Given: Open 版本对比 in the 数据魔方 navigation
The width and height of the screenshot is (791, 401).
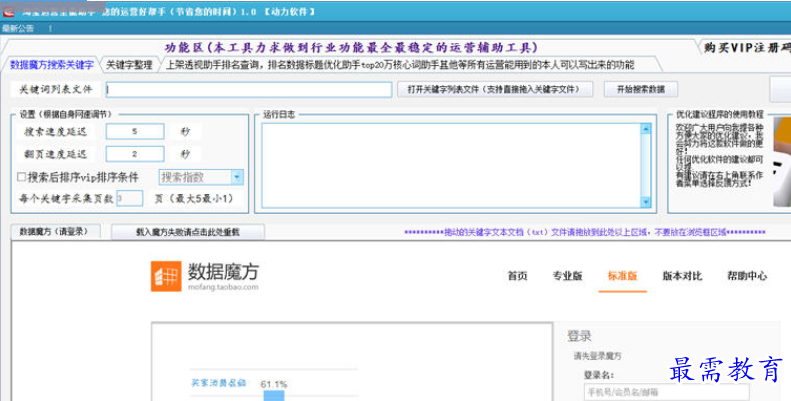Looking at the screenshot, I should click(682, 276).
